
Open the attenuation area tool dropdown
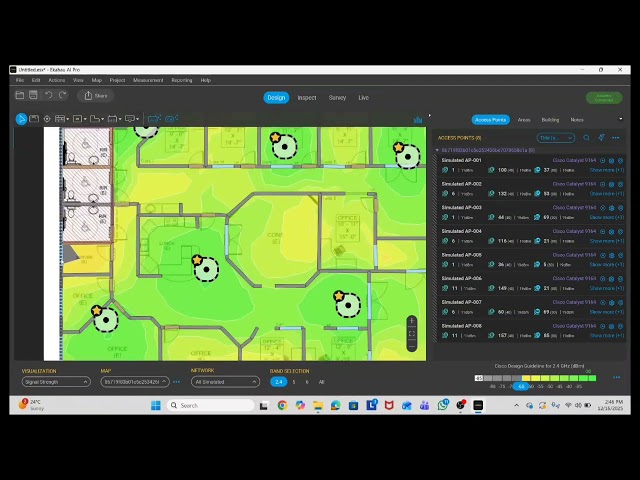click(85, 119)
